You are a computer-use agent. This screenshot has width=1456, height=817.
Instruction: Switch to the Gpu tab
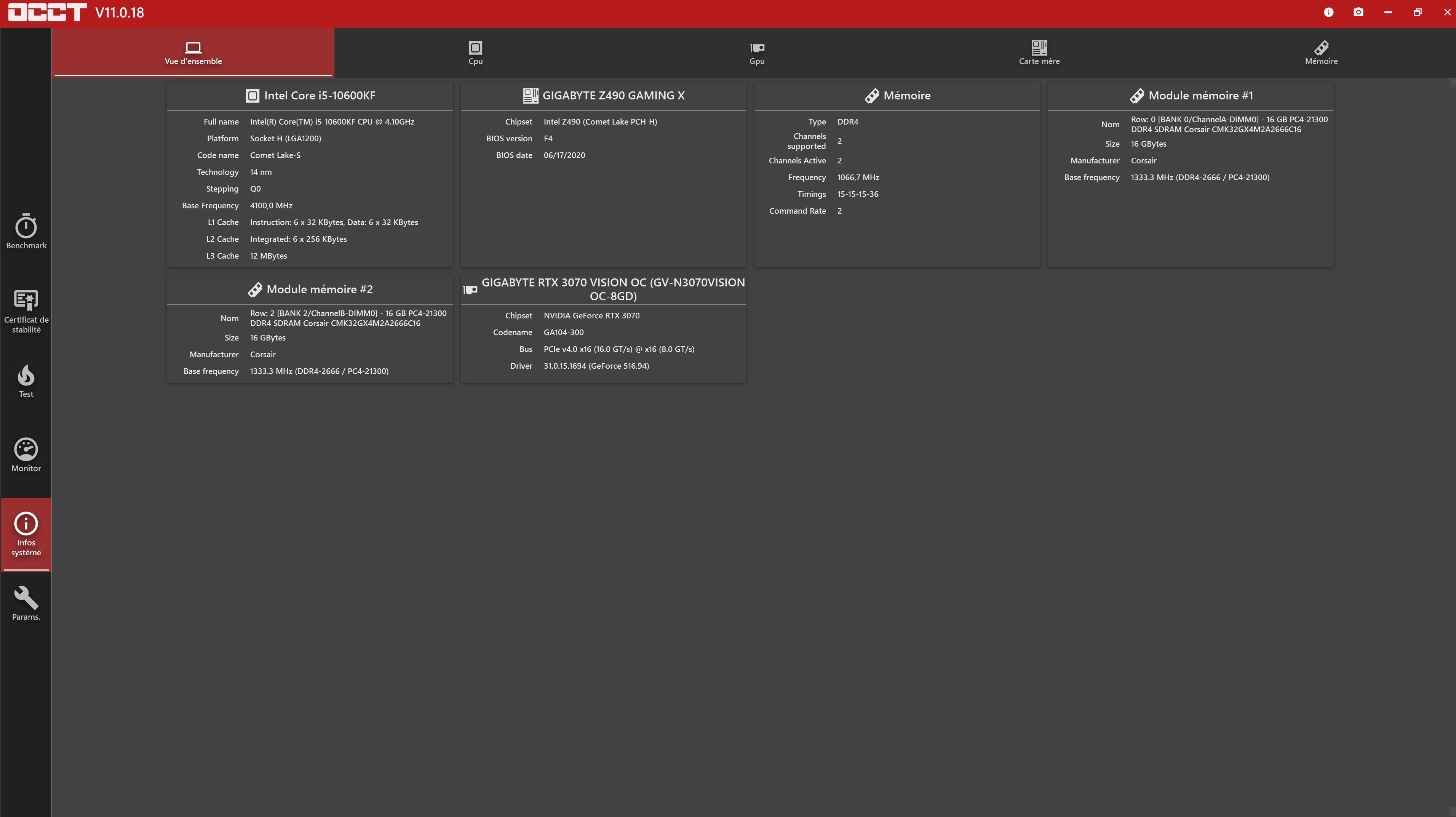click(x=757, y=53)
